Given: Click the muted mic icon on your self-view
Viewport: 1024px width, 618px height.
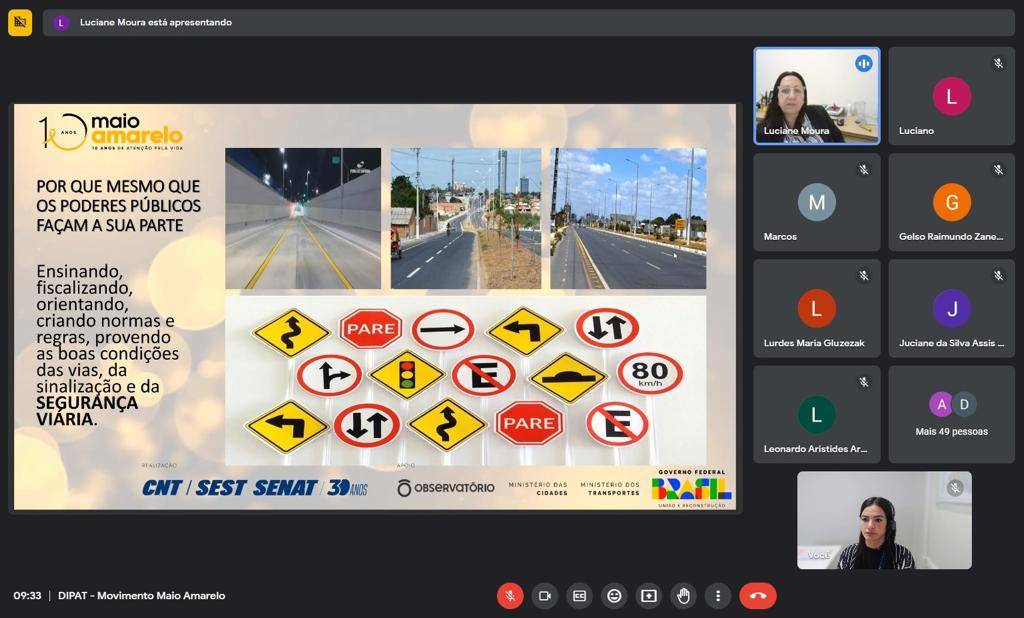Looking at the screenshot, I should (x=955, y=488).
